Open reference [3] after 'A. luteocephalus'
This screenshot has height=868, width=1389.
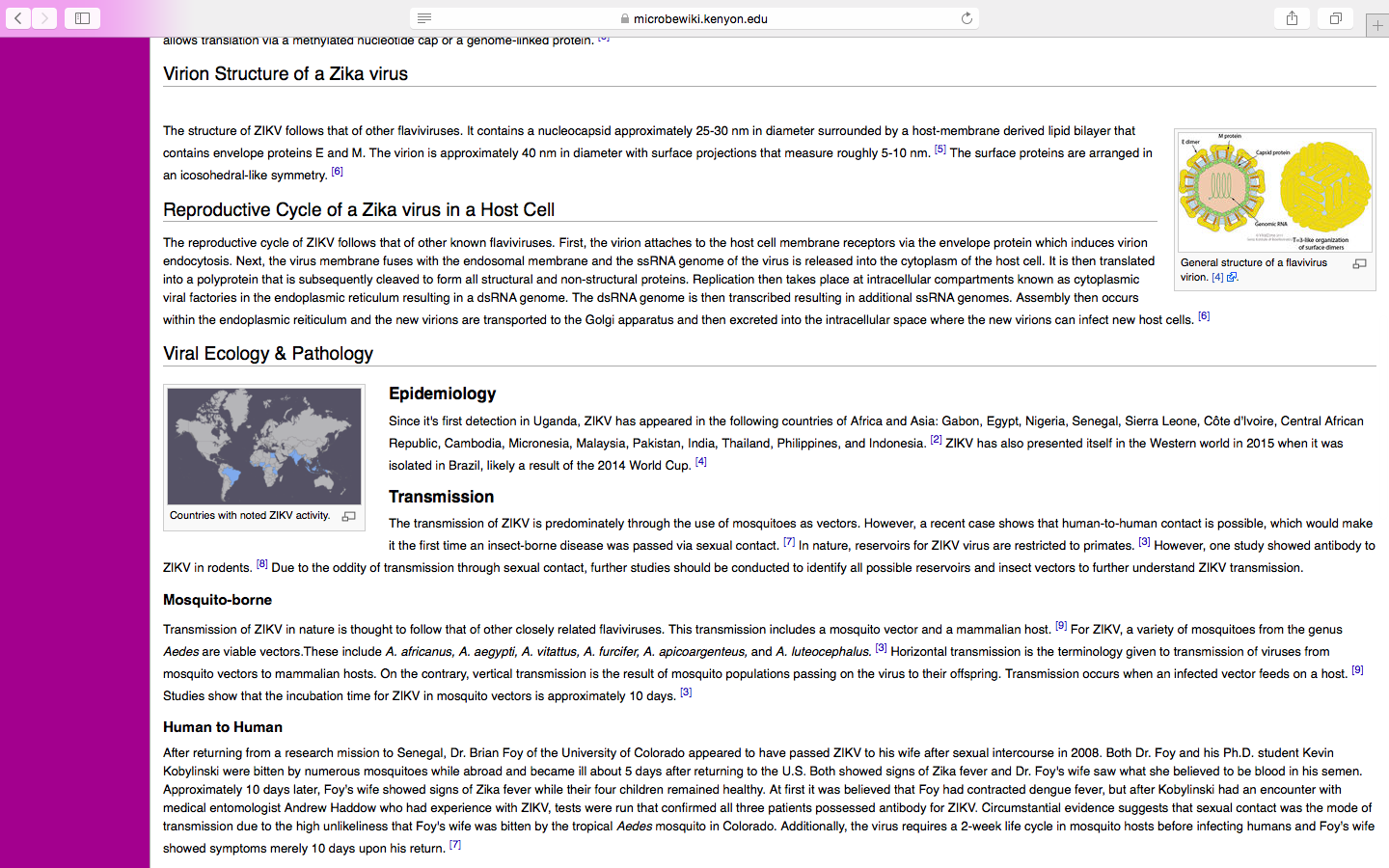(881, 648)
